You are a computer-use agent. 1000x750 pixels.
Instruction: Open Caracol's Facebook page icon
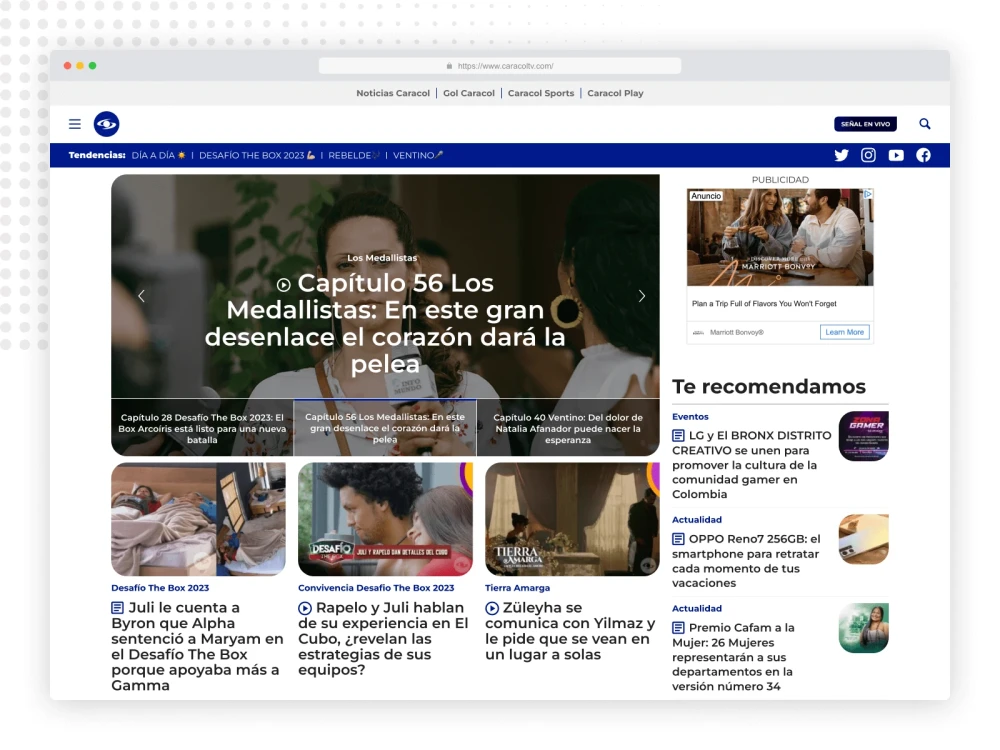923,155
